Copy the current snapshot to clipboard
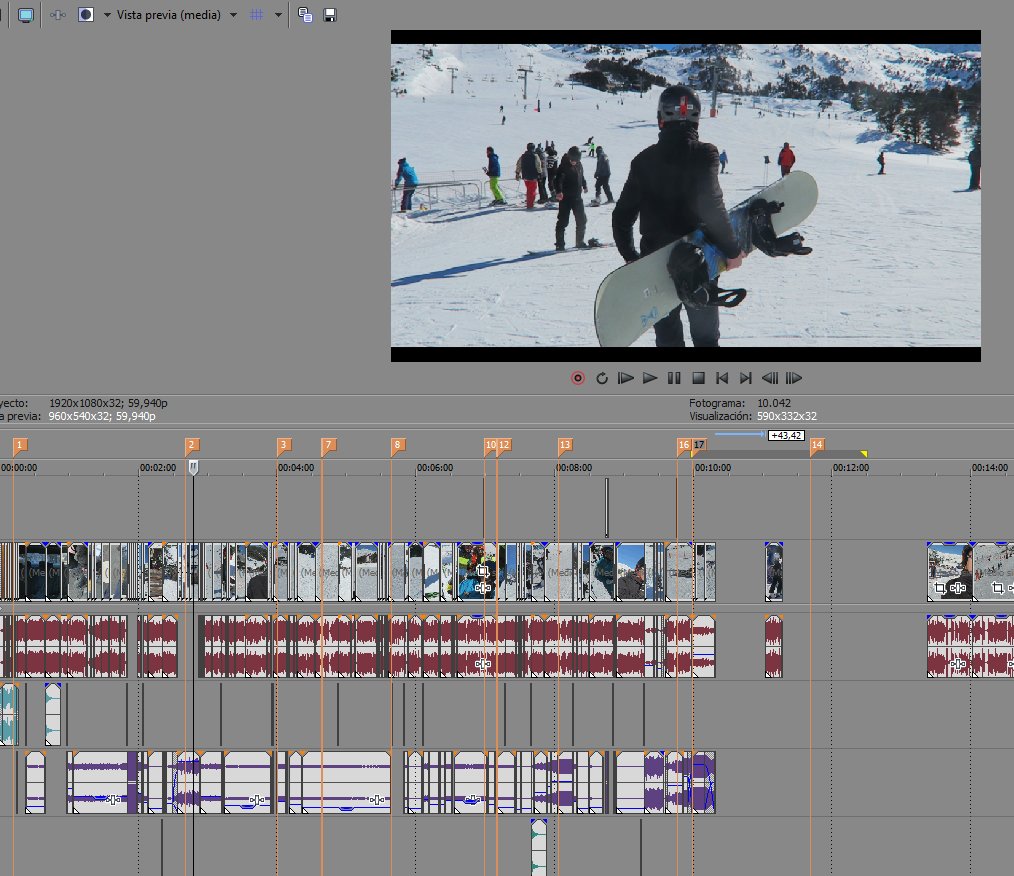1014x876 pixels. pos(305,14)
